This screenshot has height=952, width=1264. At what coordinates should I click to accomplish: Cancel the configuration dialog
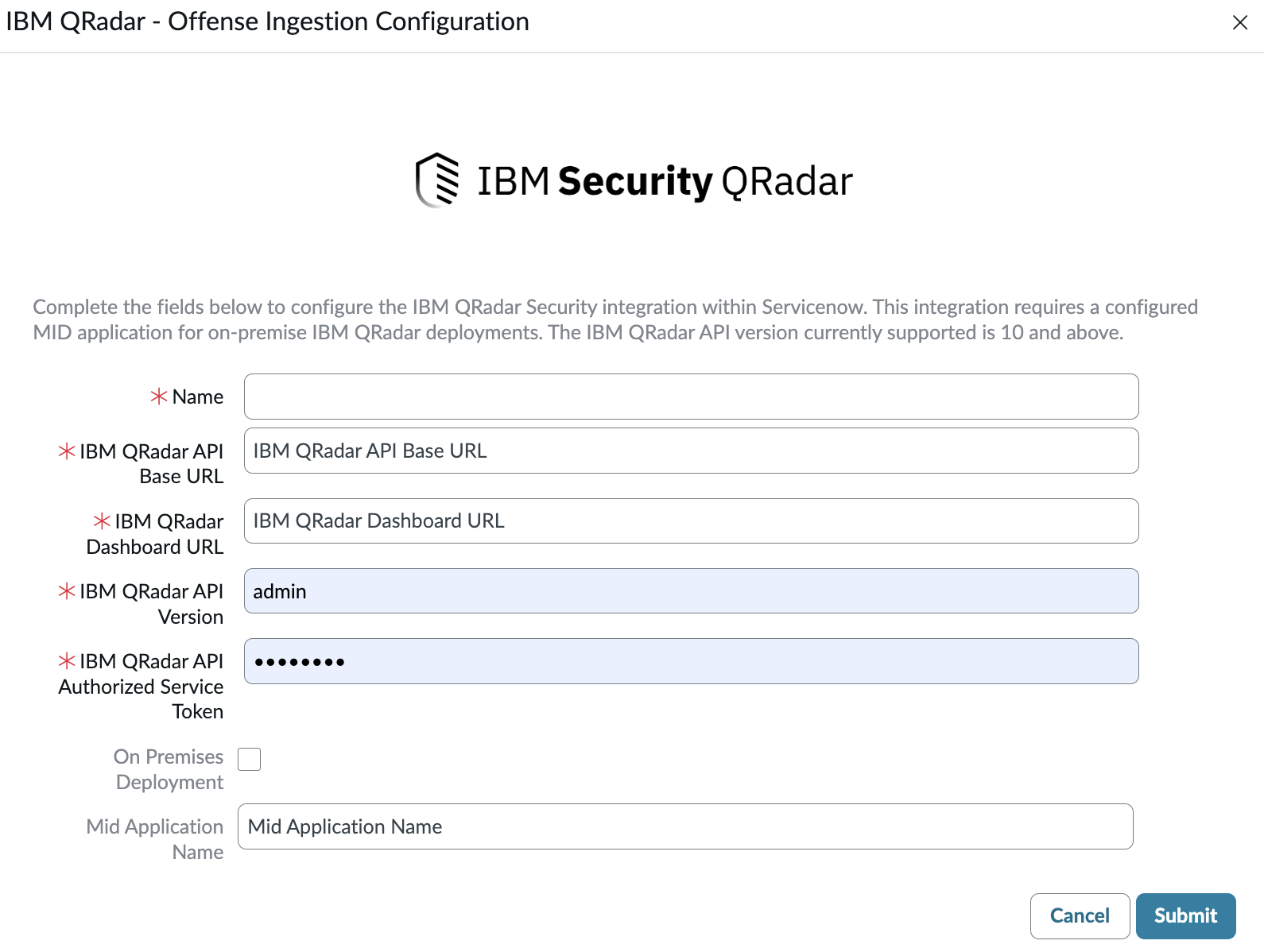(x=1080, y=916)
